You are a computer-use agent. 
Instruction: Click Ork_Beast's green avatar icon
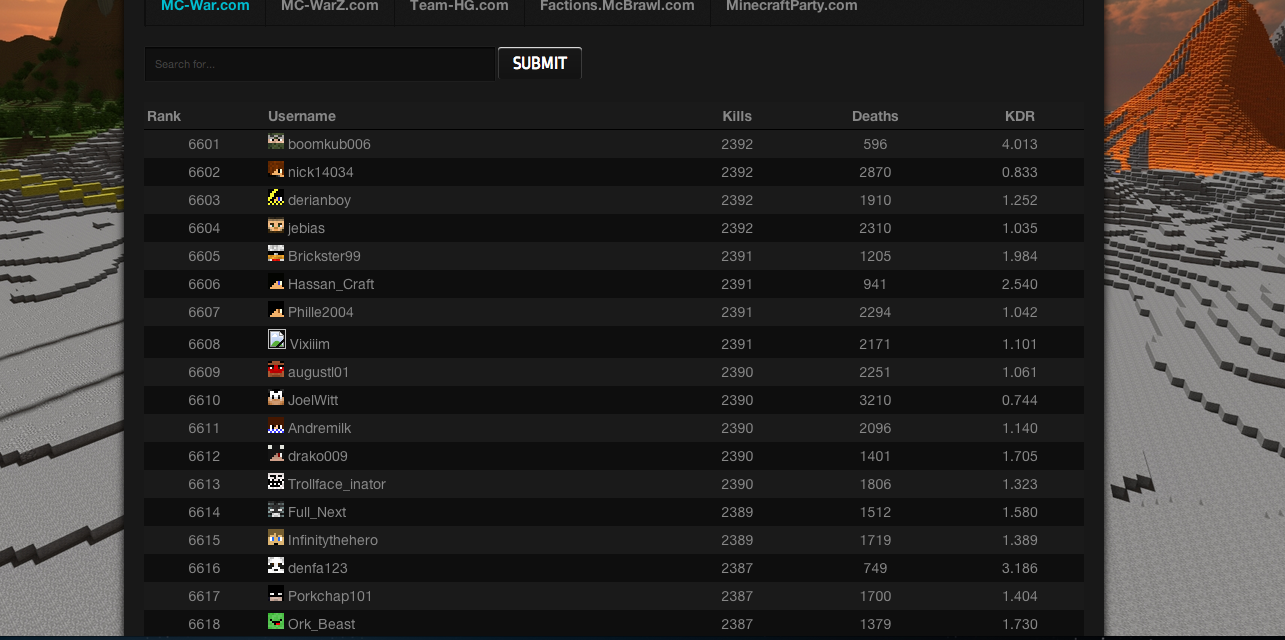click(x=276, y=622)
